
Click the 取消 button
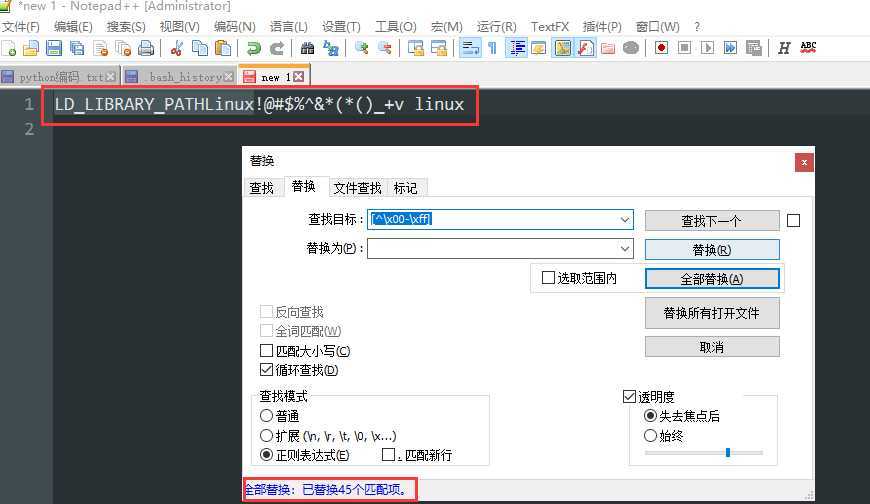click(712, 347)
